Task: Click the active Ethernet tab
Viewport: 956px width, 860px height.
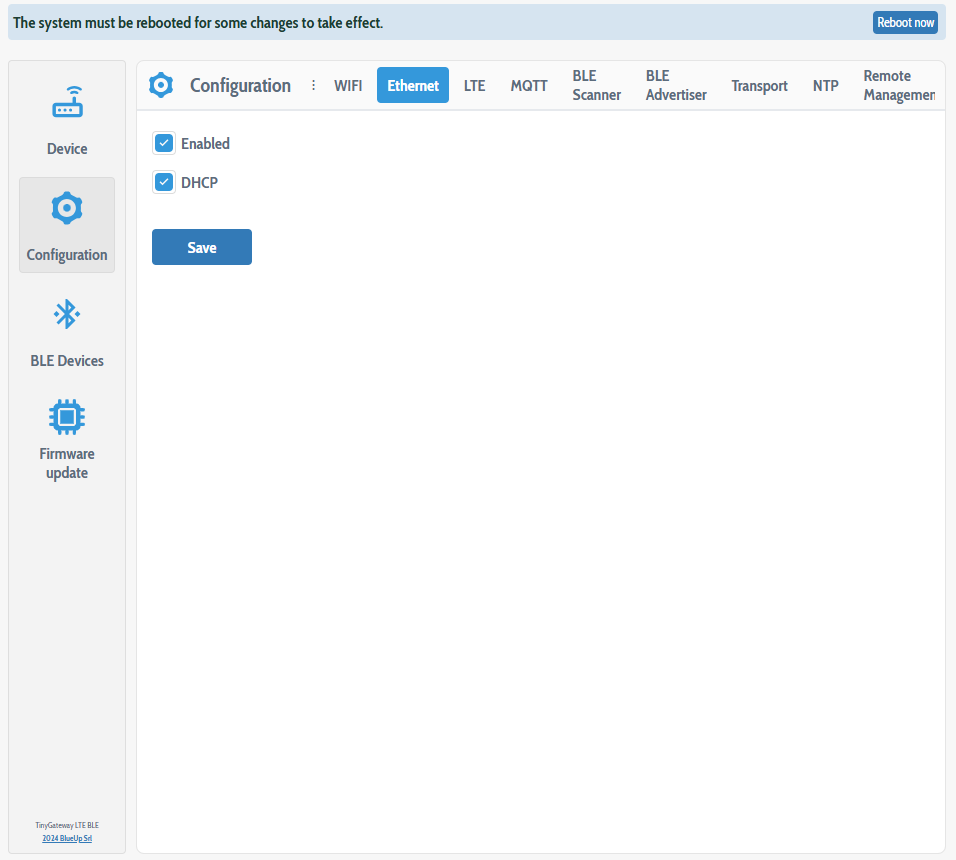Action: coord(413,86)
